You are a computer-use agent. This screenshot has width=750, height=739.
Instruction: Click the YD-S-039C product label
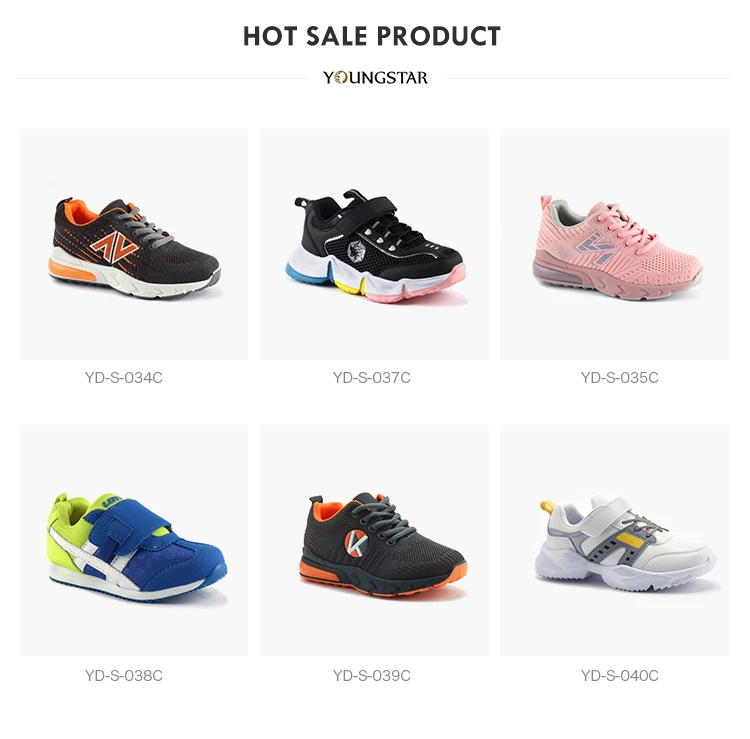click(372, 675)
